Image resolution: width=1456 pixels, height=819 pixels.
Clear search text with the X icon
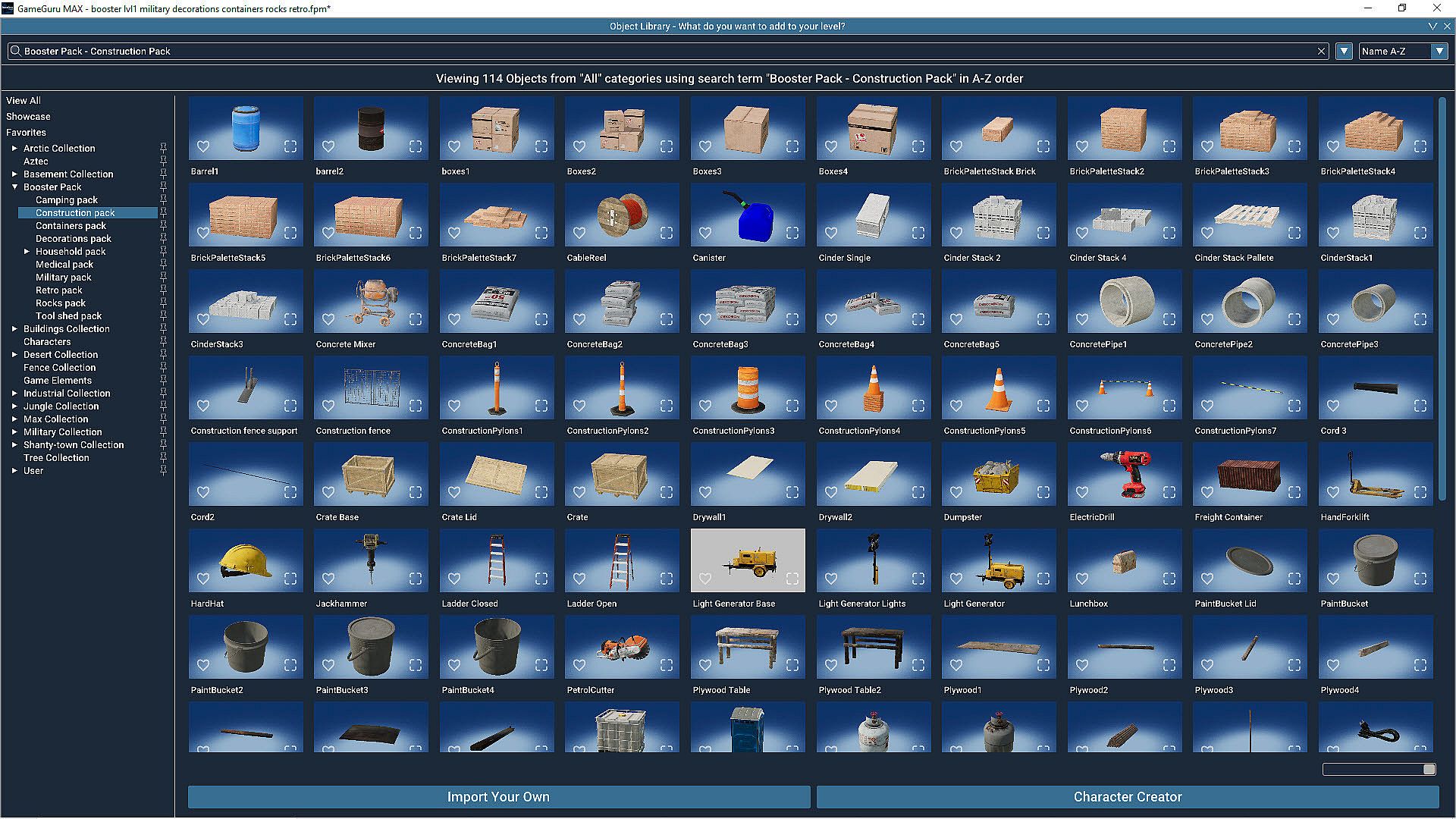pos(1321,52)
